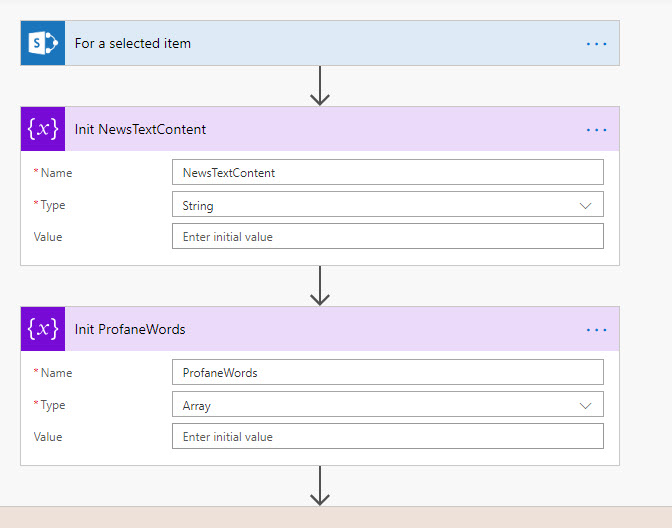Image resolution: width=672 pixels, height=528 pixels.
Task: Click the SharePoint icon on the trigger card
Action: [43, 44]
